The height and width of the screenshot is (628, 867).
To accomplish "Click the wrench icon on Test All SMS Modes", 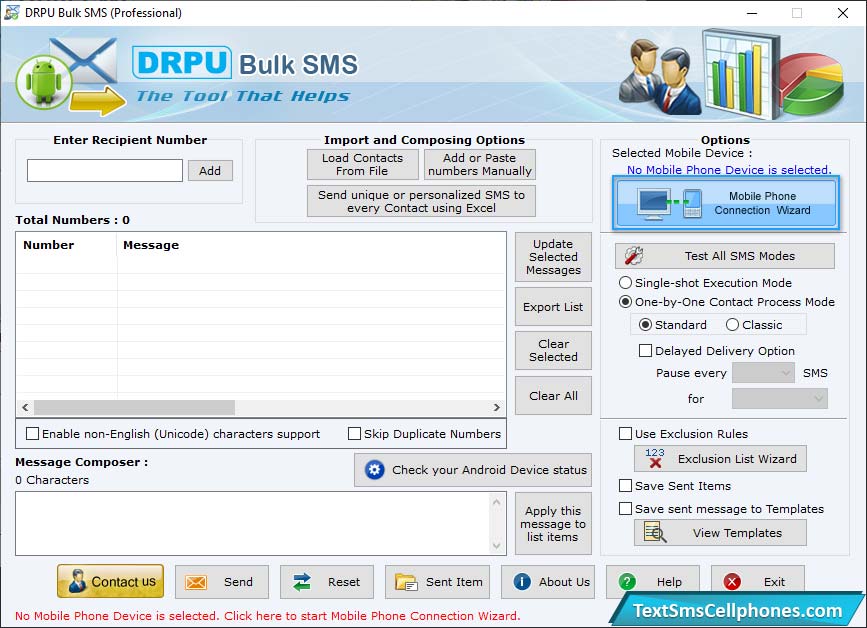I will pos(634,256).
